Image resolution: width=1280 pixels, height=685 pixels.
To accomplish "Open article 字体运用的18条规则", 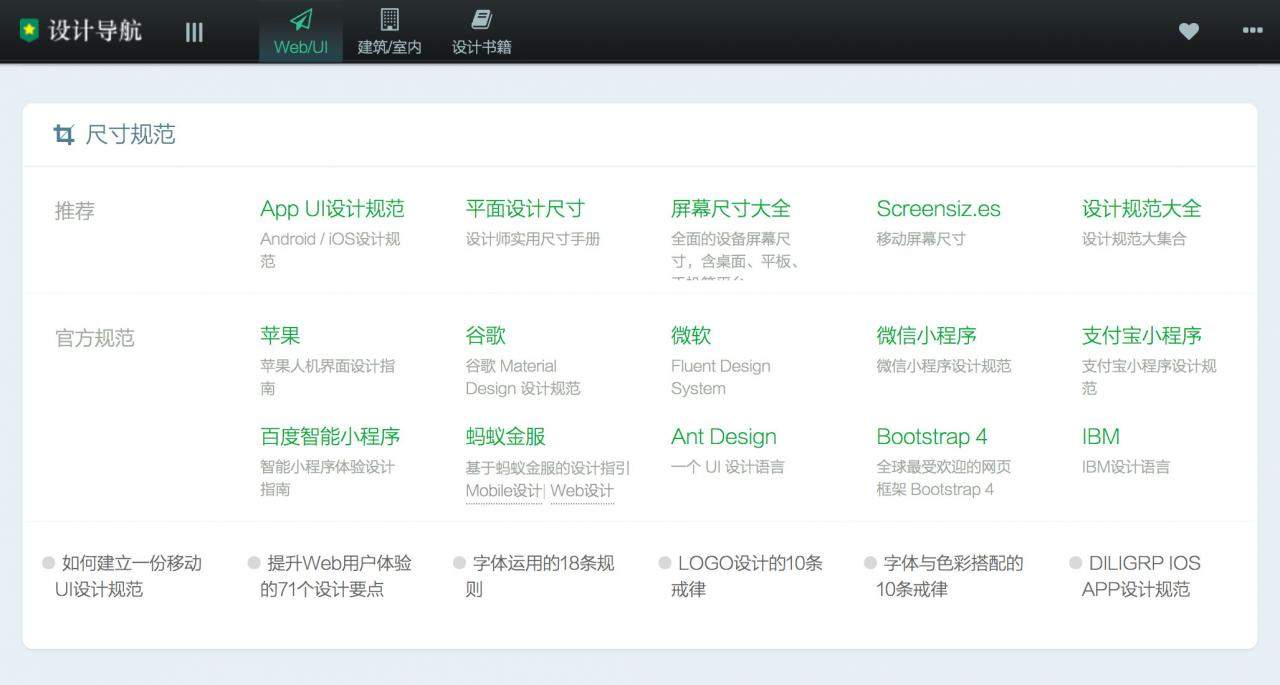I will tap(540, 576).
